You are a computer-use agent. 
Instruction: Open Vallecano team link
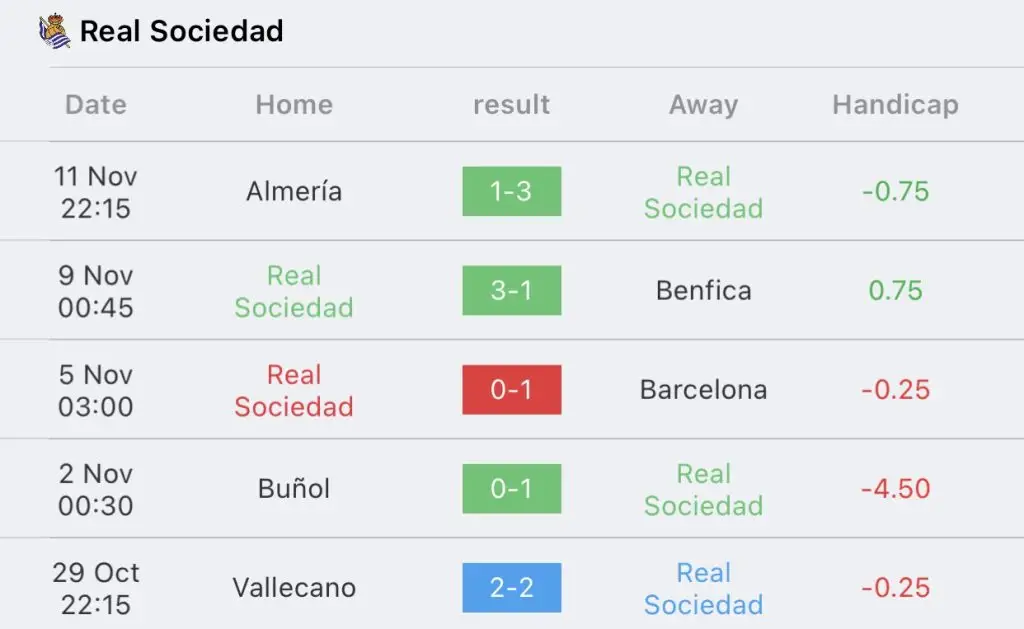coord(294,588)
